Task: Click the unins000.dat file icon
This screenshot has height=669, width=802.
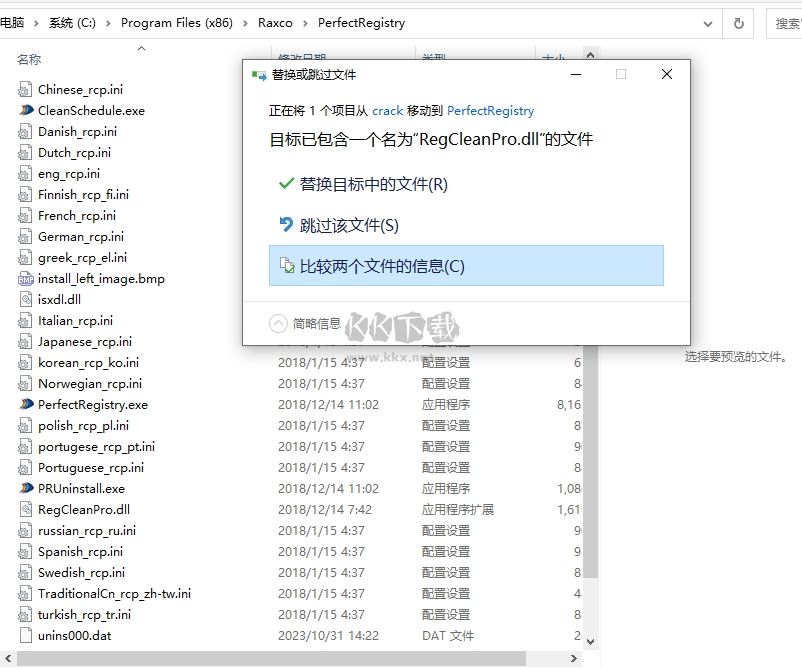Action: [x=24, y=635]
